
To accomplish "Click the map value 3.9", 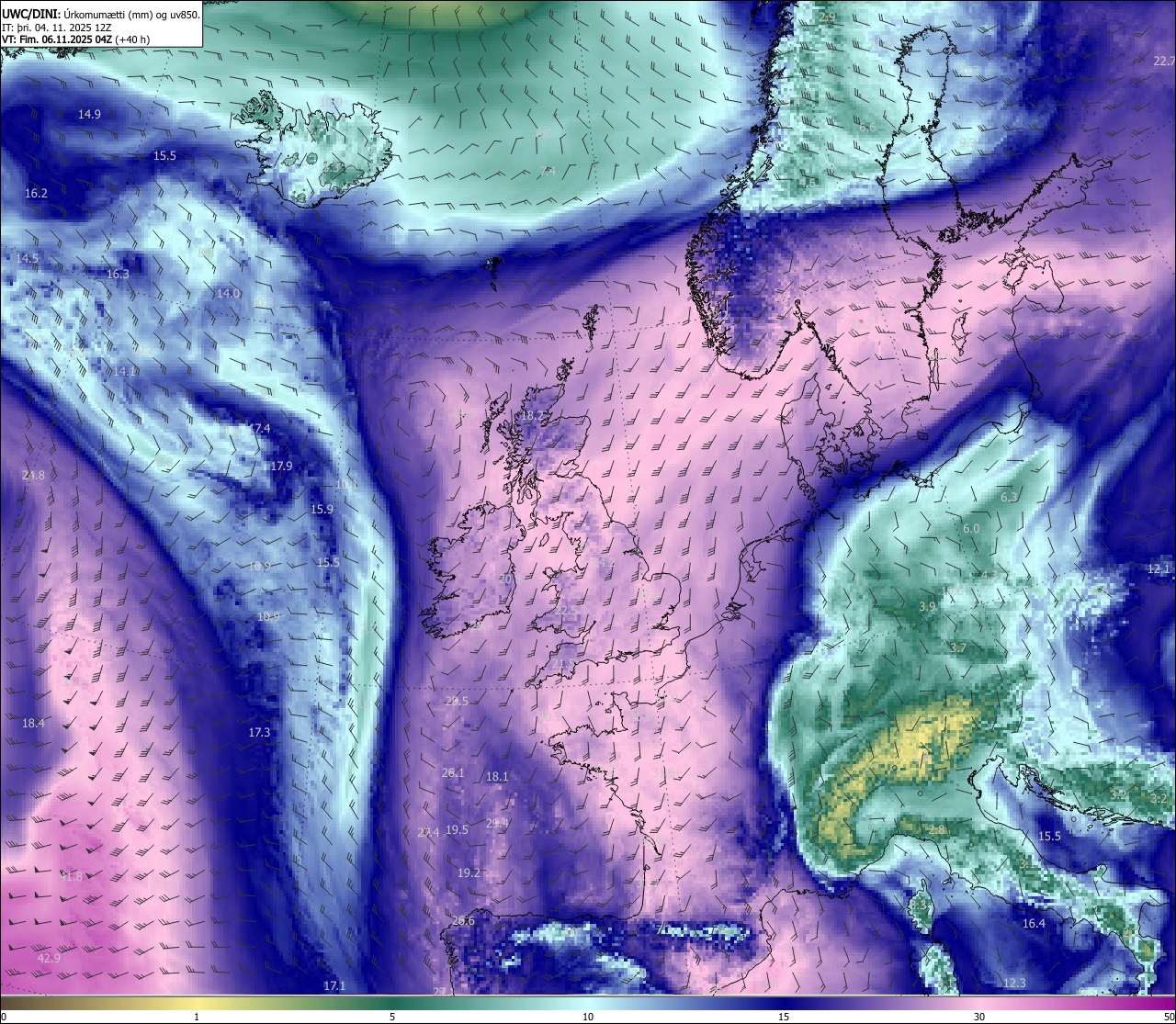I will coord(927,607).
